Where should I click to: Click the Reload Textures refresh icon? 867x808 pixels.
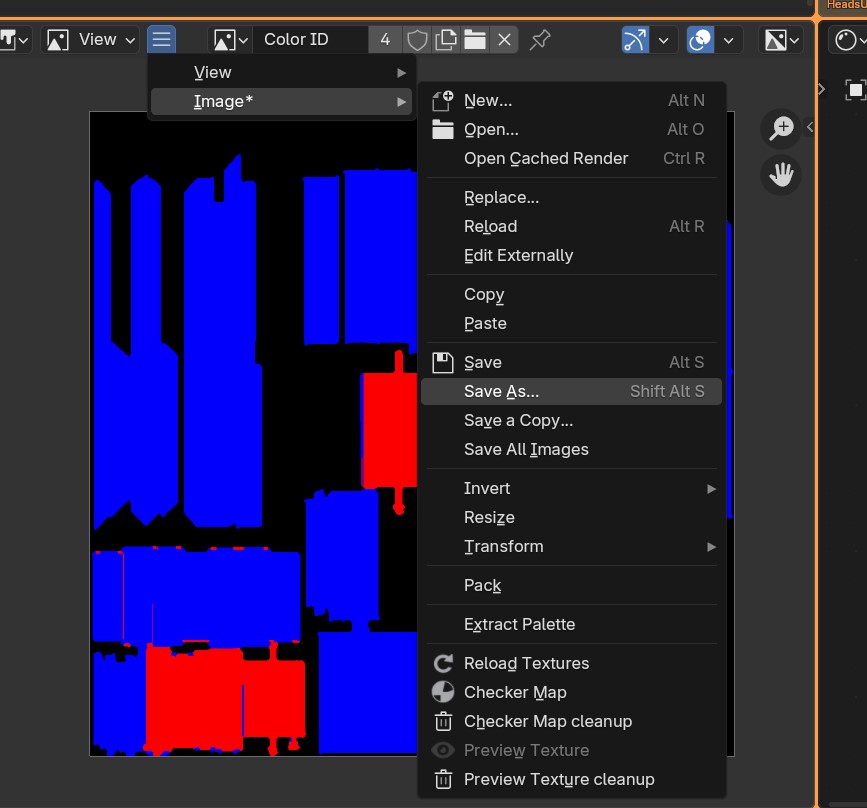[443, 663]
